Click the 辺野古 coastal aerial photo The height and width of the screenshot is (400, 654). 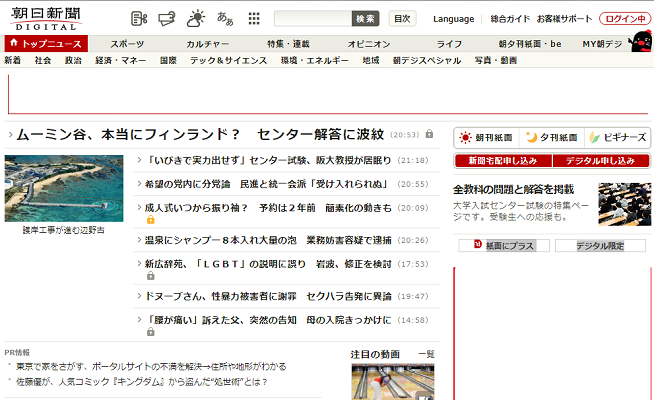(64, 189)
